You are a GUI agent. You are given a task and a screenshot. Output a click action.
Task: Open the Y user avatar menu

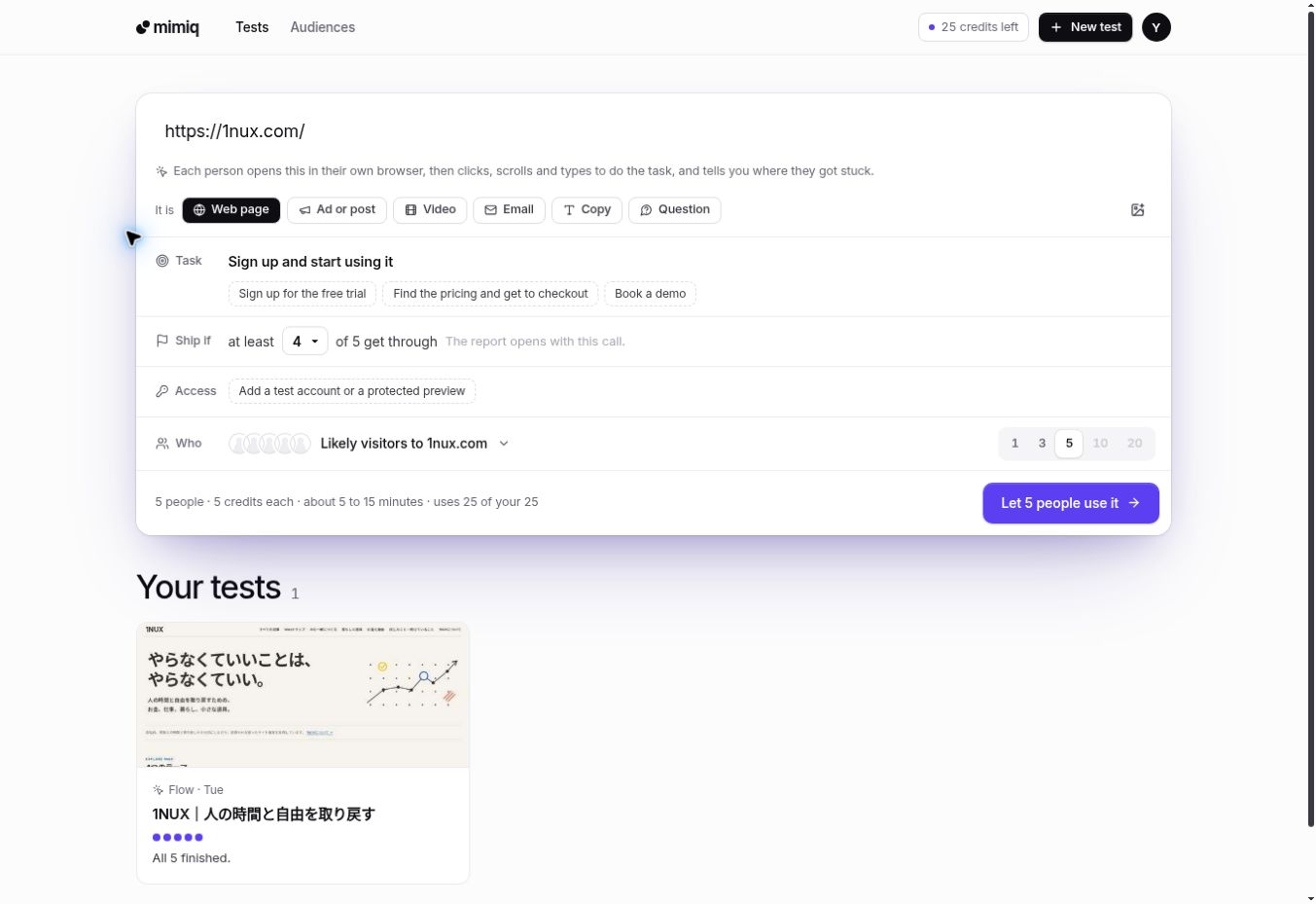point(1156,27)
